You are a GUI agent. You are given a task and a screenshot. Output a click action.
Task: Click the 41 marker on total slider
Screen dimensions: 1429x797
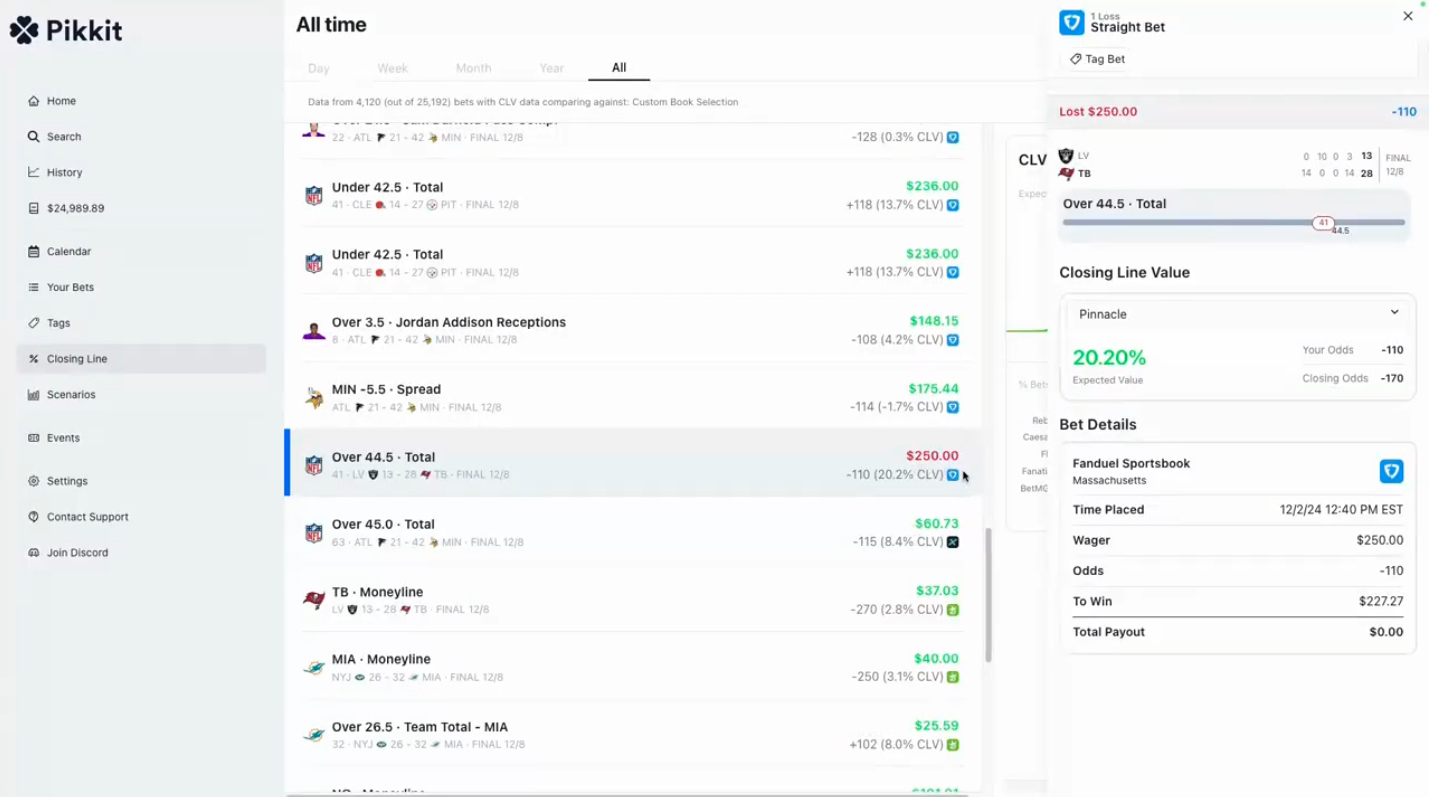(1323, 223)
